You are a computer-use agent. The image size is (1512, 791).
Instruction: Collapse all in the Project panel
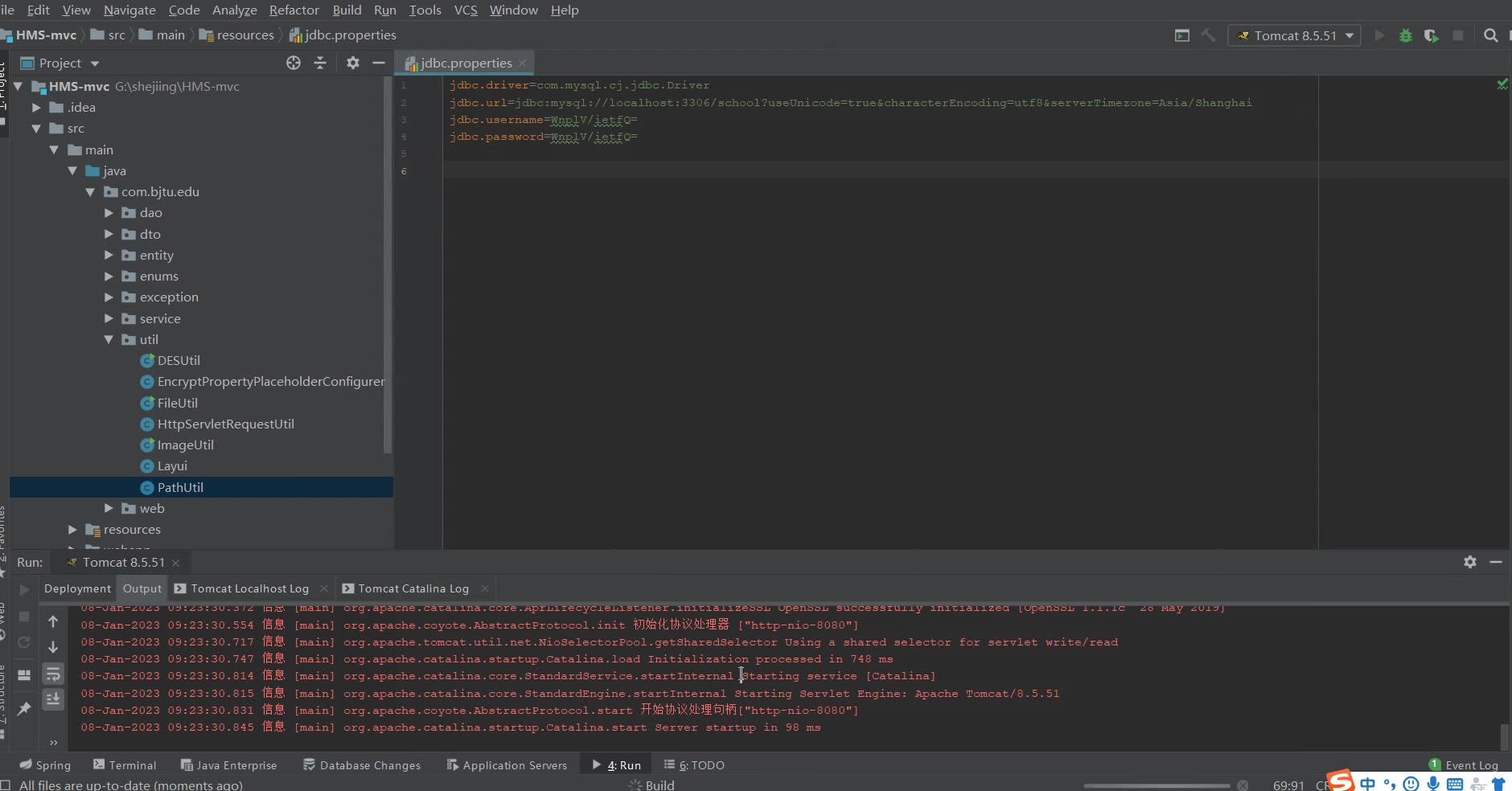[320, 63]
